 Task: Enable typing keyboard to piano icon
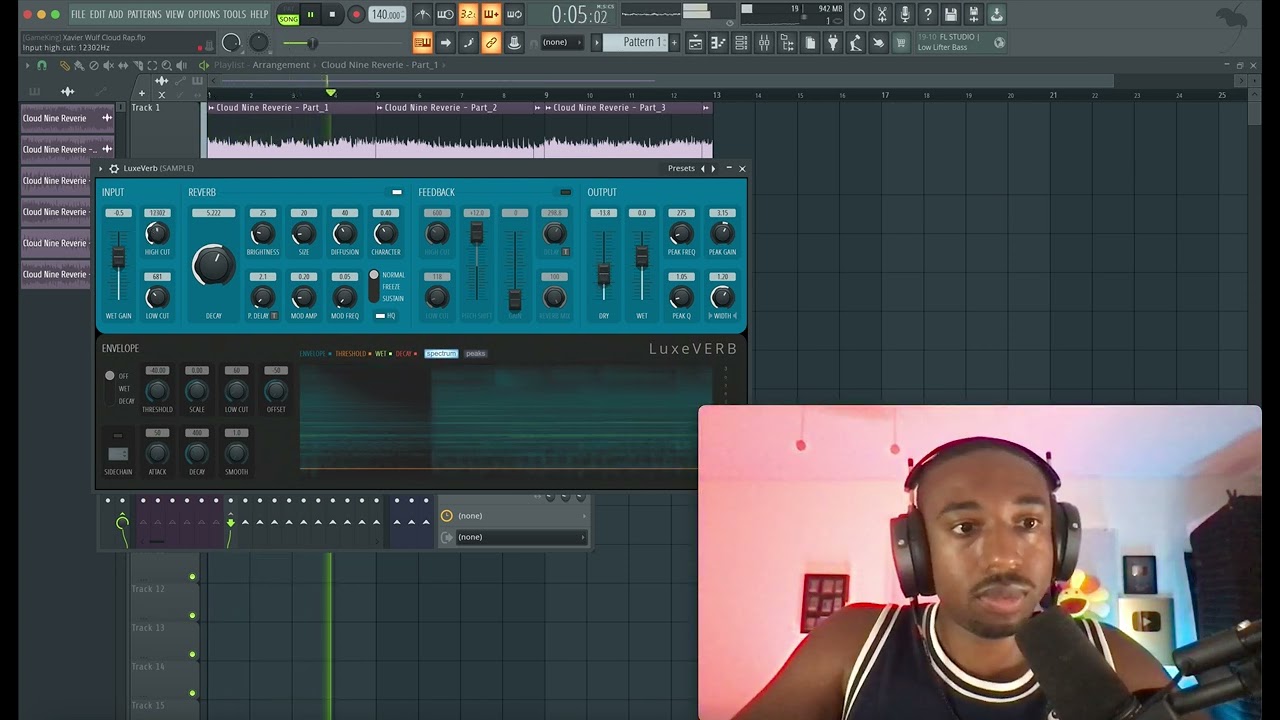click(422, 42)
